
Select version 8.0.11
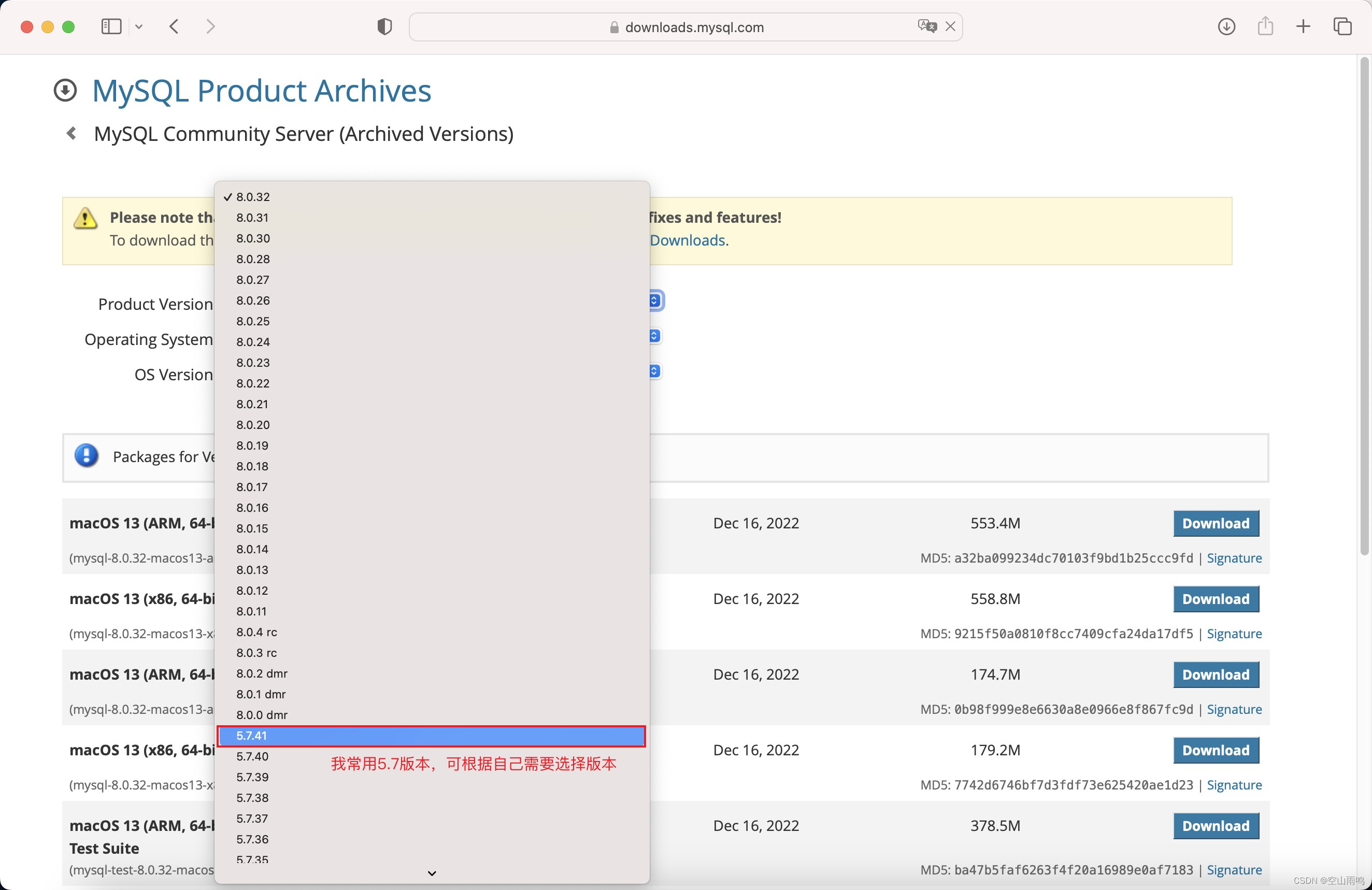[x=432, y=612]
